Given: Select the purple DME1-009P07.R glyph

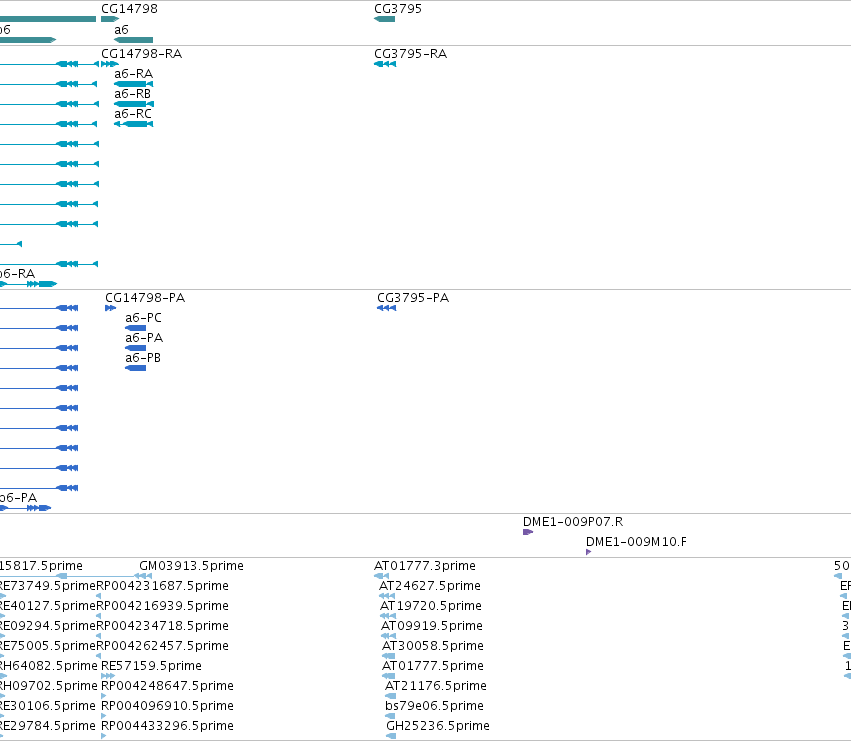Looking at the screenshot, I should point(528,532).
